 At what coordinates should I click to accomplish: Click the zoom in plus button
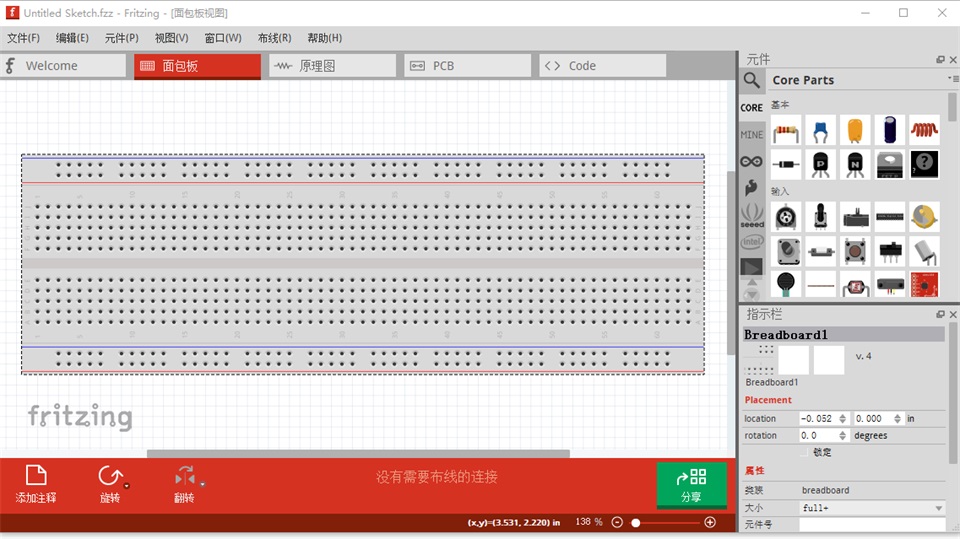point(710,522)
